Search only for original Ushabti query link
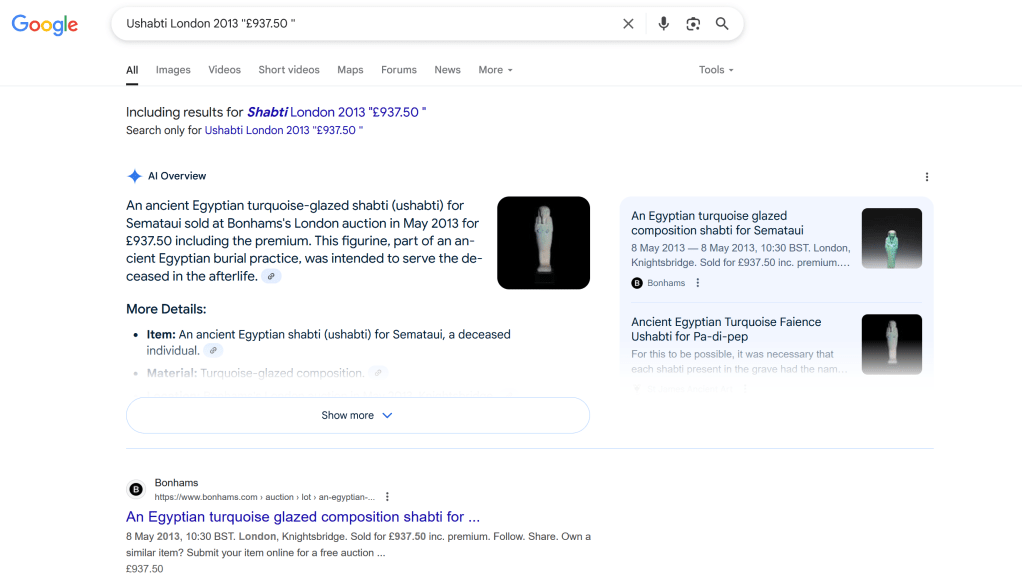The image size is (1022, 582). tap(283, 130)
